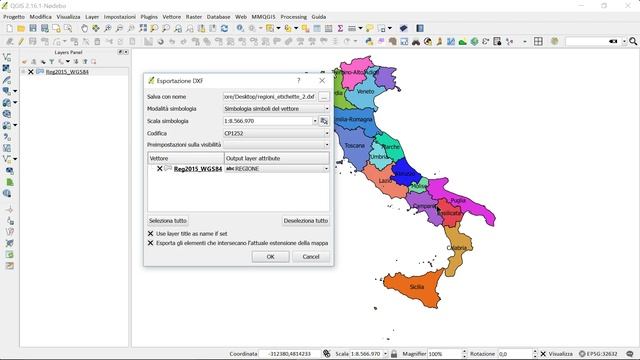Open the Guida menu

coord(318,17)
